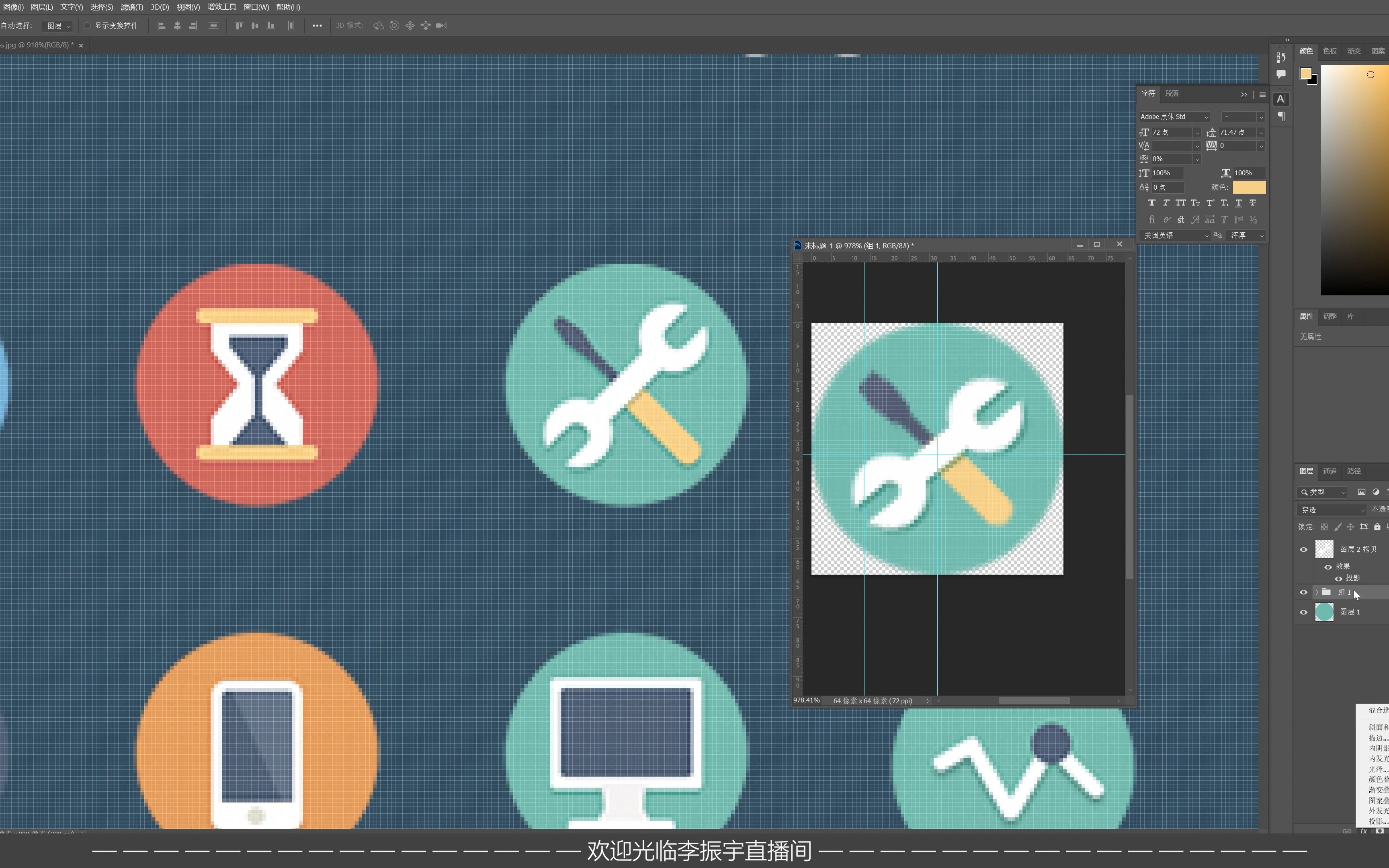Lock position move icon
1389x868 pixels.
pyautogui.click(x=1350, y=526)
